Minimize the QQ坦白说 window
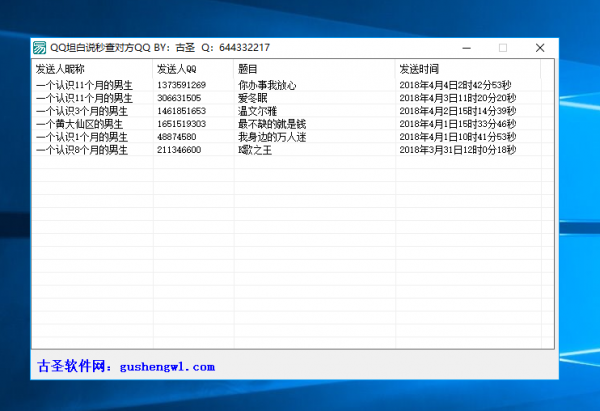Screen dimensions: 600x411 tap(466, 48)
